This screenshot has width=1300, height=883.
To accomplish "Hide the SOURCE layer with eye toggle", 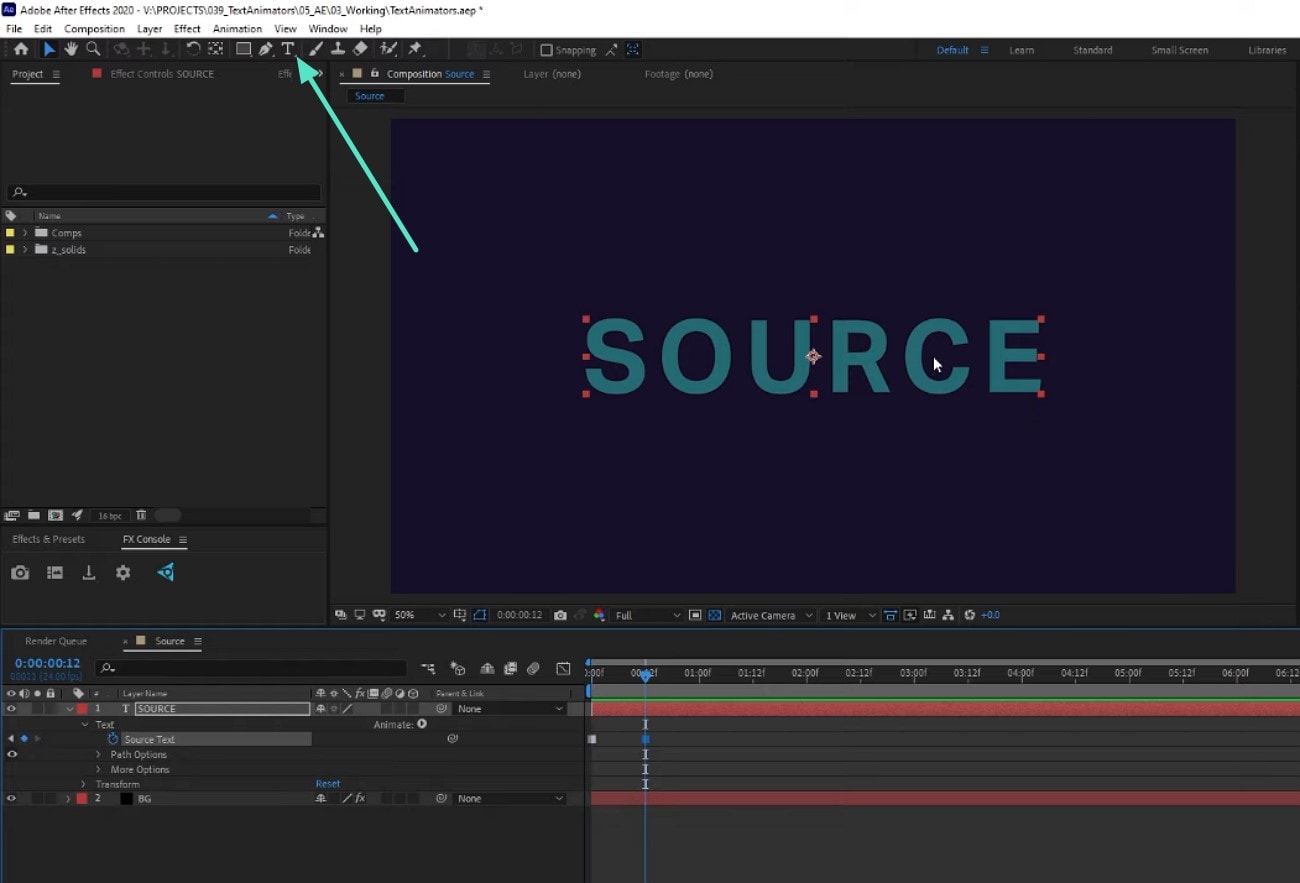I will (11, 709).
